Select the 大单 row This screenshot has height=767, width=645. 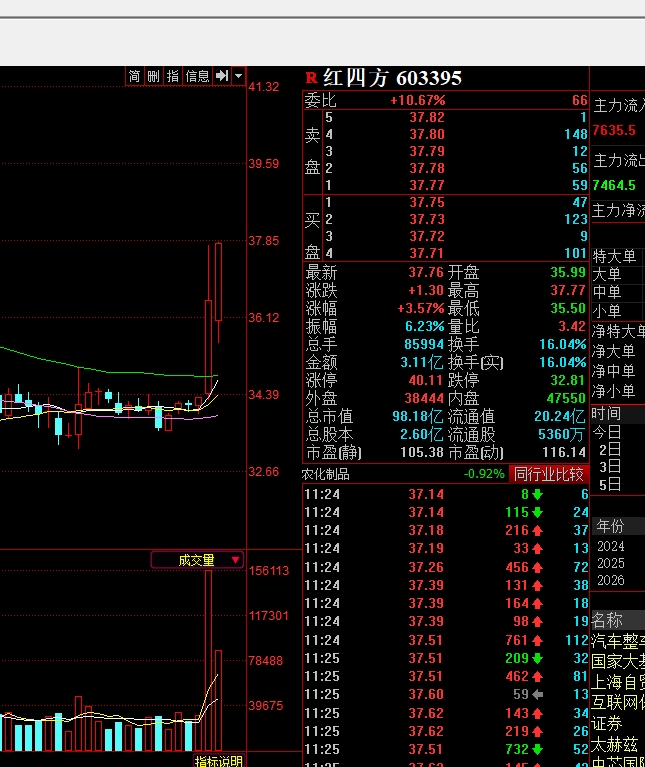[x=618, y=274]
